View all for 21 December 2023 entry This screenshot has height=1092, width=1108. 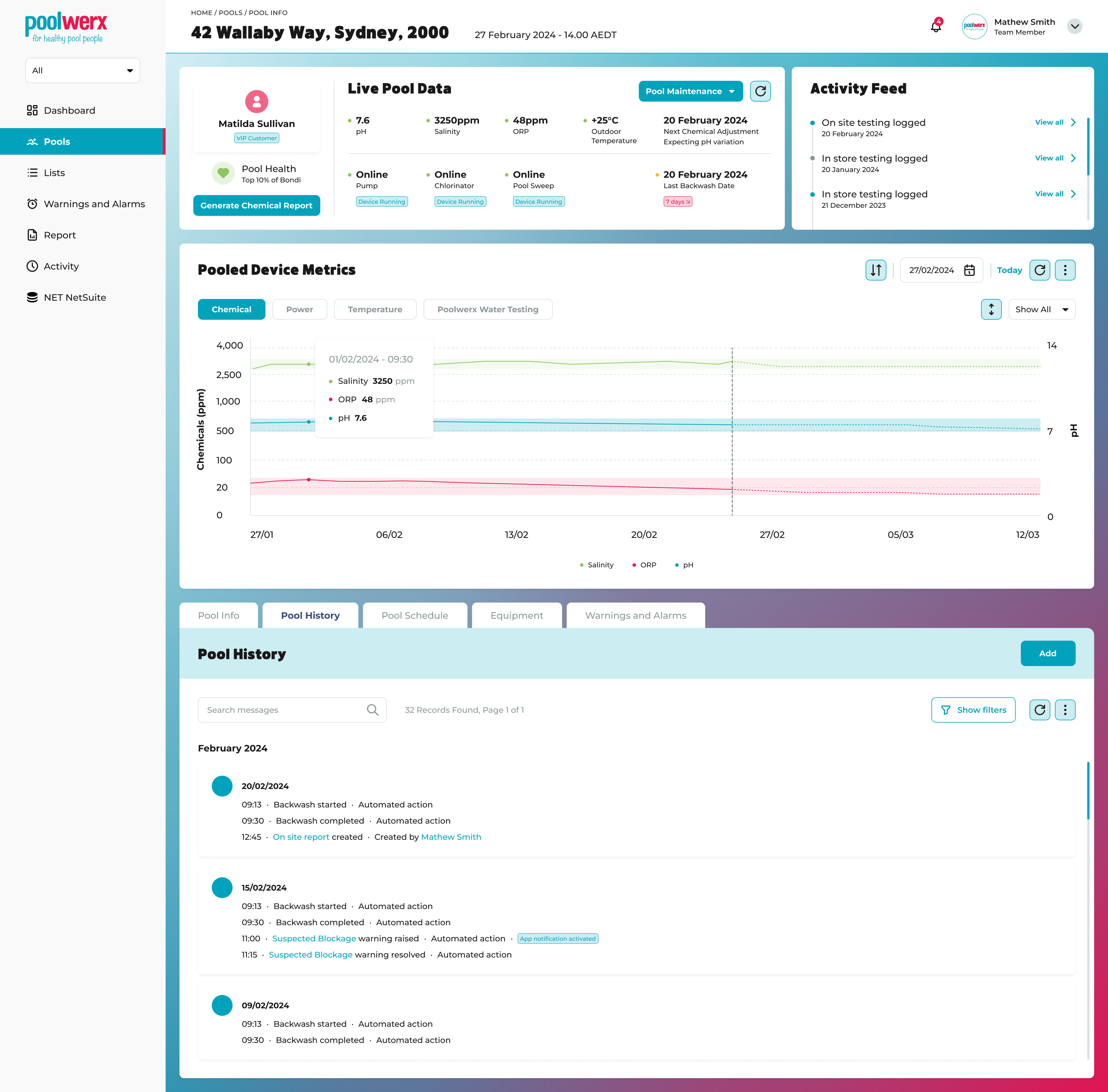pos(1055,194)
